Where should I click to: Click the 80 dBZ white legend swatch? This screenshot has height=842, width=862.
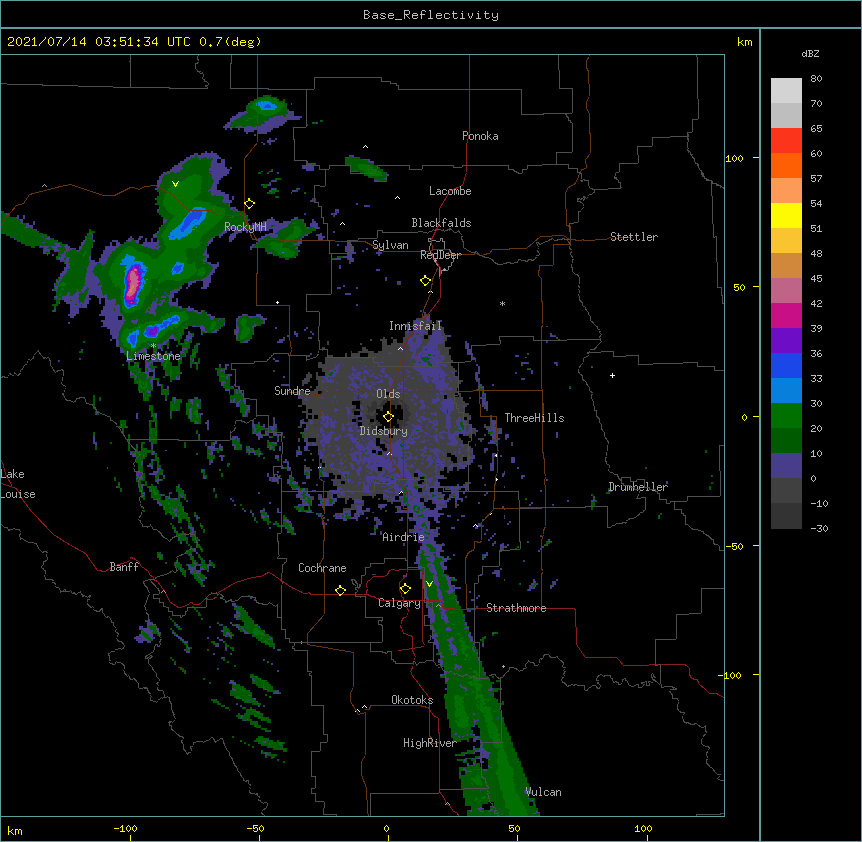(x=786, y=91)
